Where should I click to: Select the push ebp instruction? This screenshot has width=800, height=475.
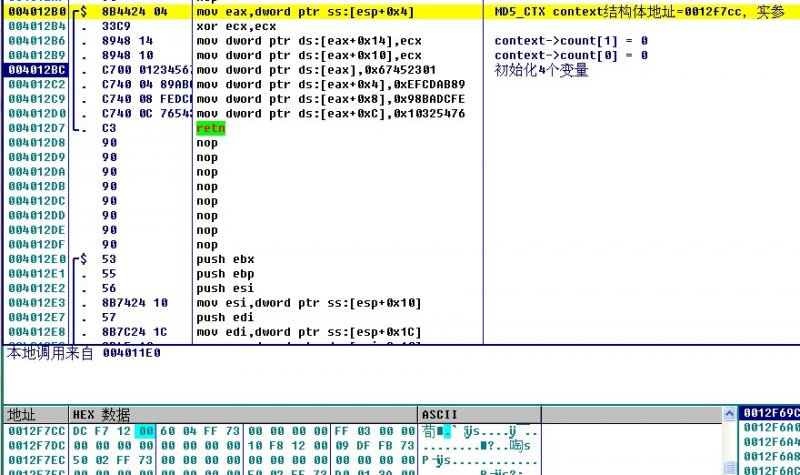pyautogui.click(x=225, y=273)
